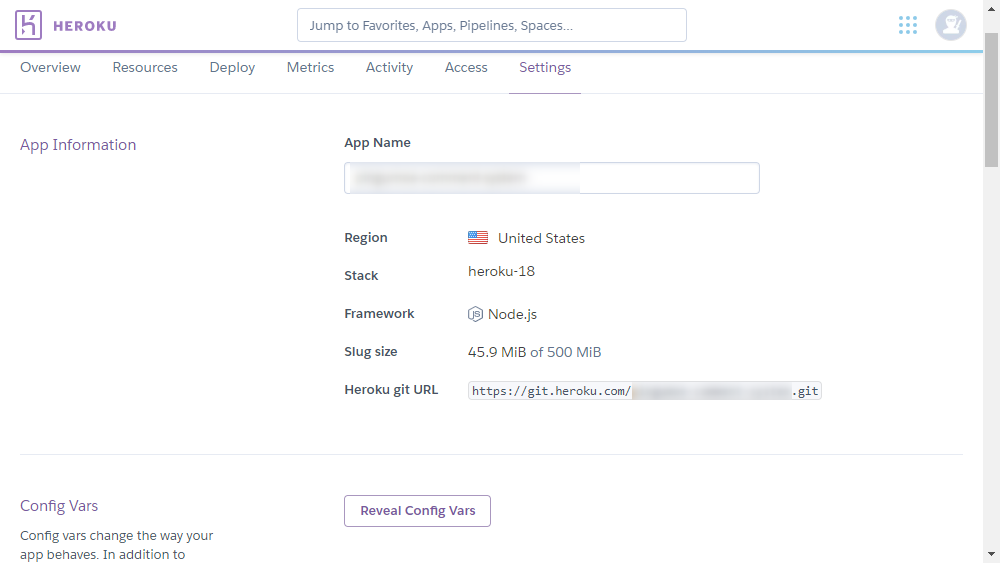Click Reveal Config Vars button
The height and width of the screenshot is (563, 1000).
coord(417,511)
